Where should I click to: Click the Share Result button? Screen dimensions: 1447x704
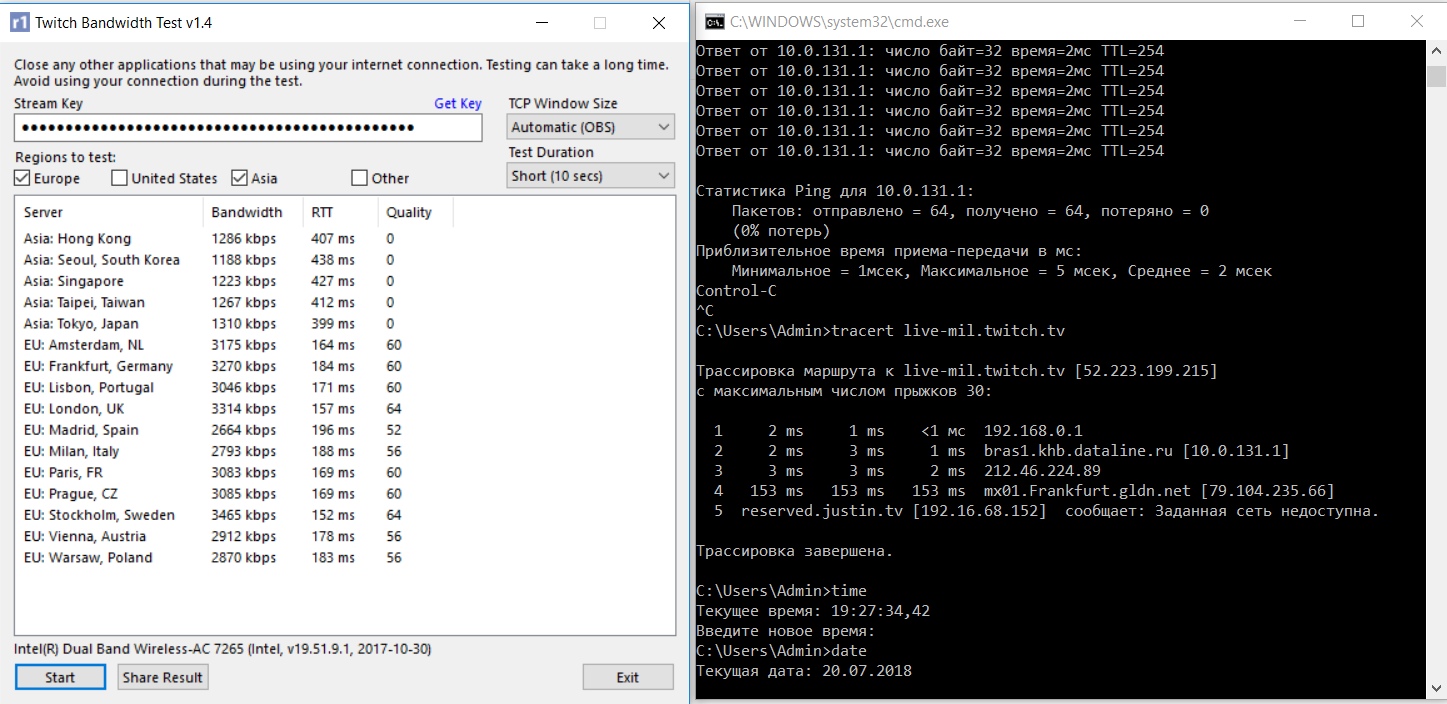(162, 677)
